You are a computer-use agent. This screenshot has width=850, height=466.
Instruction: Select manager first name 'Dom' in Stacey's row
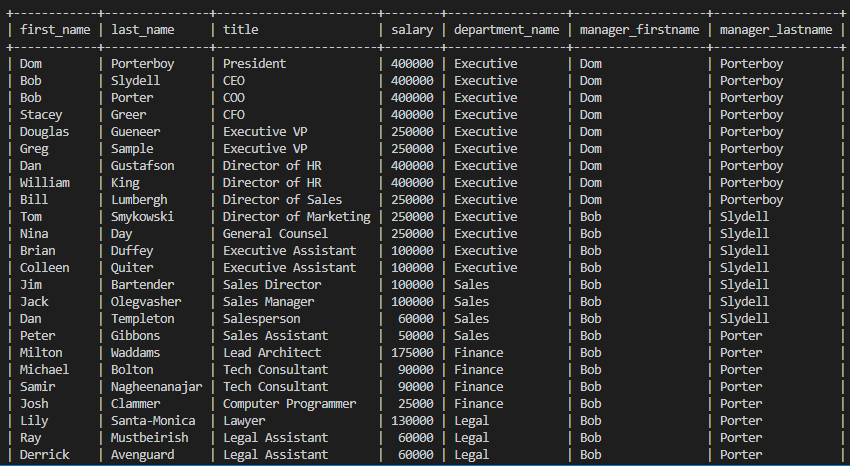point(590,115)
